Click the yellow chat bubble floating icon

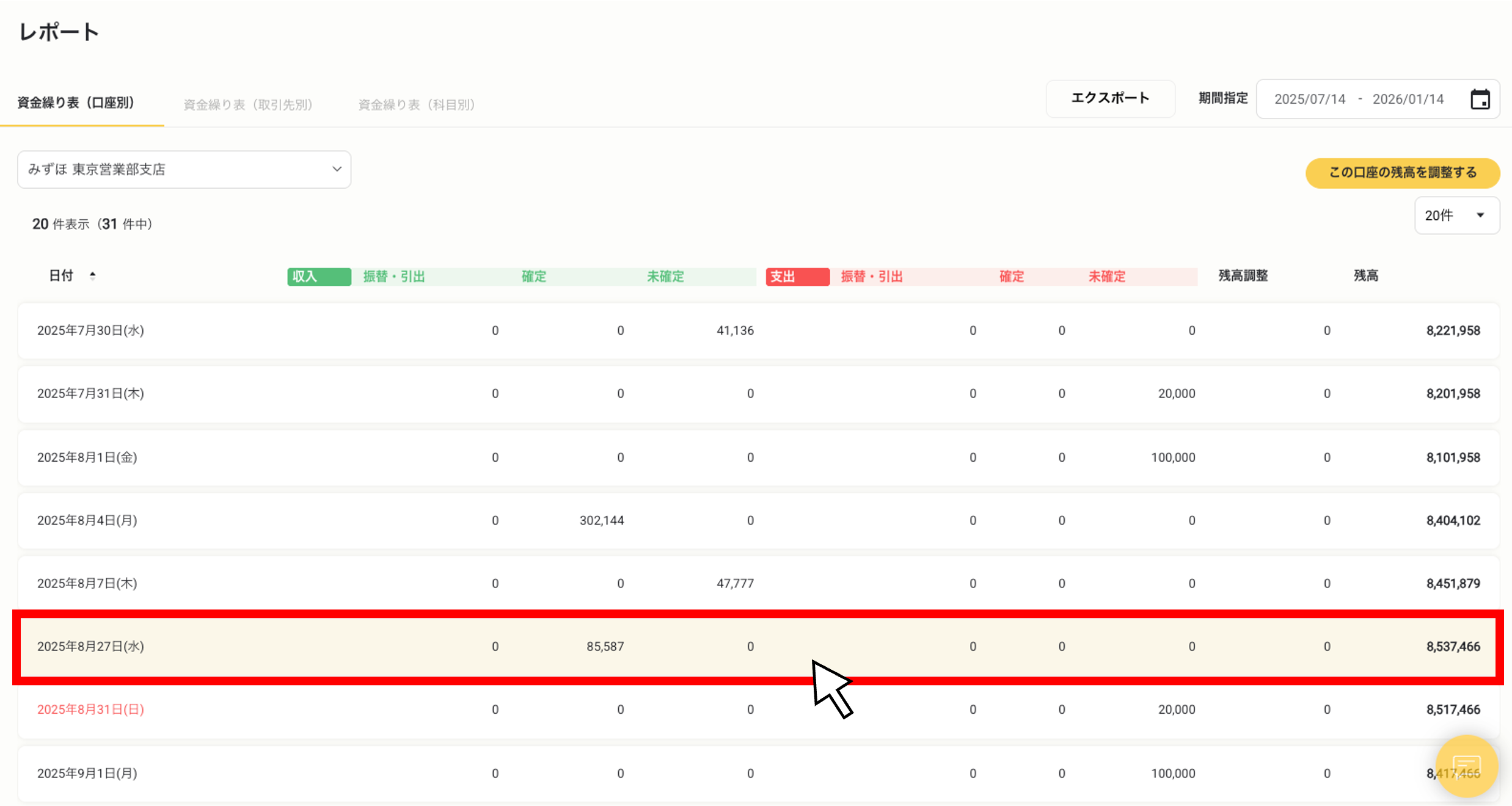click(1467, 767)
